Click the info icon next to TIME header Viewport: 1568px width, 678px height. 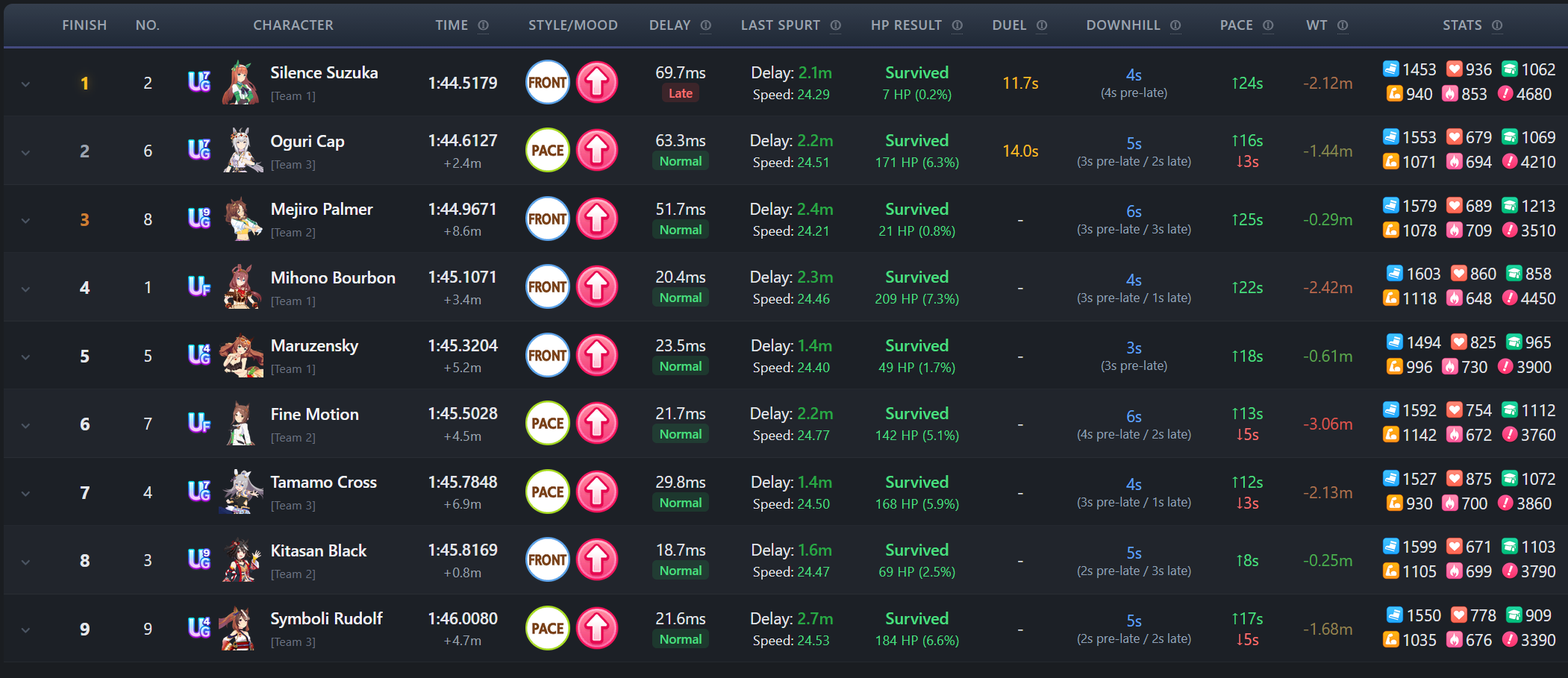click(x=484, y=25)
